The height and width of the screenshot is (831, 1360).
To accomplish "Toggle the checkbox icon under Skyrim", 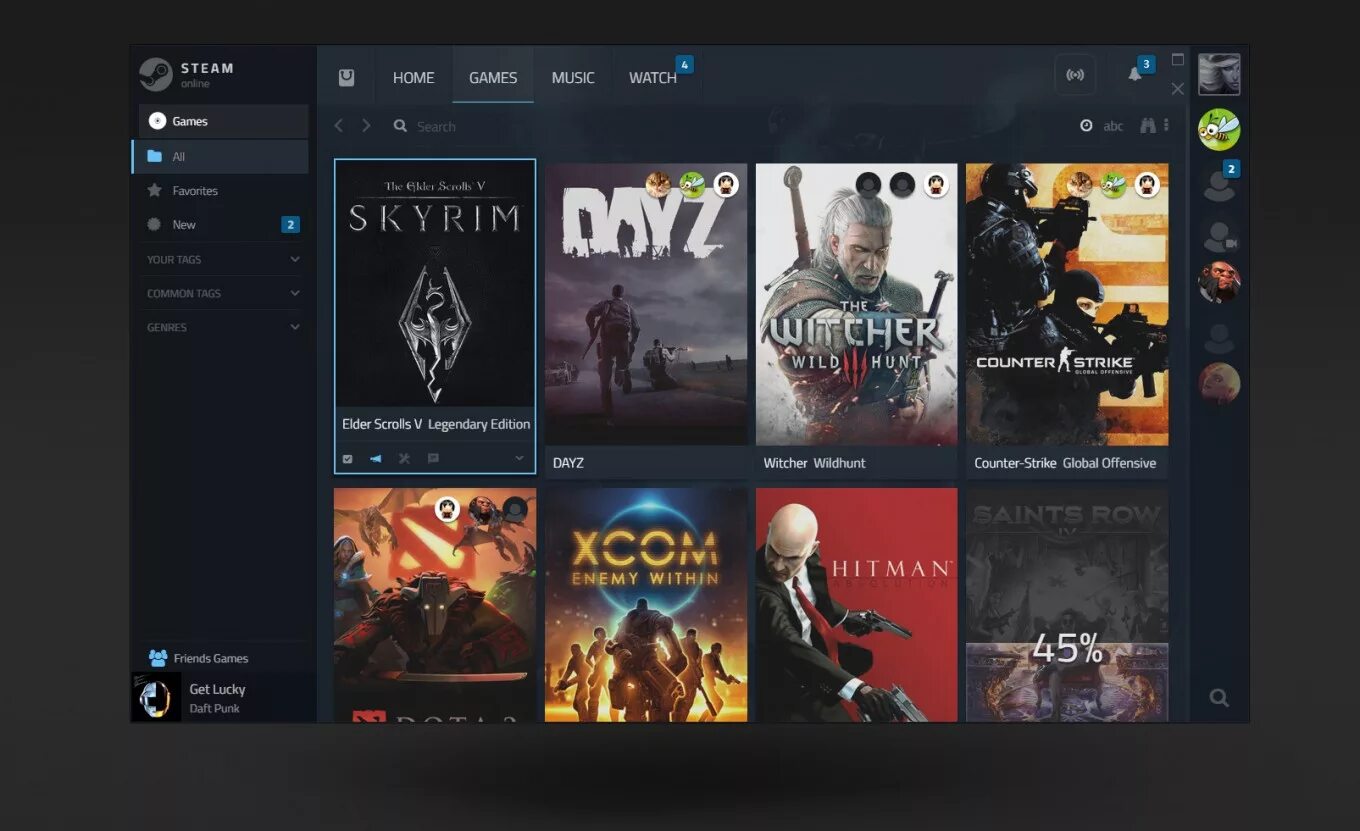I will click(347, 459).
